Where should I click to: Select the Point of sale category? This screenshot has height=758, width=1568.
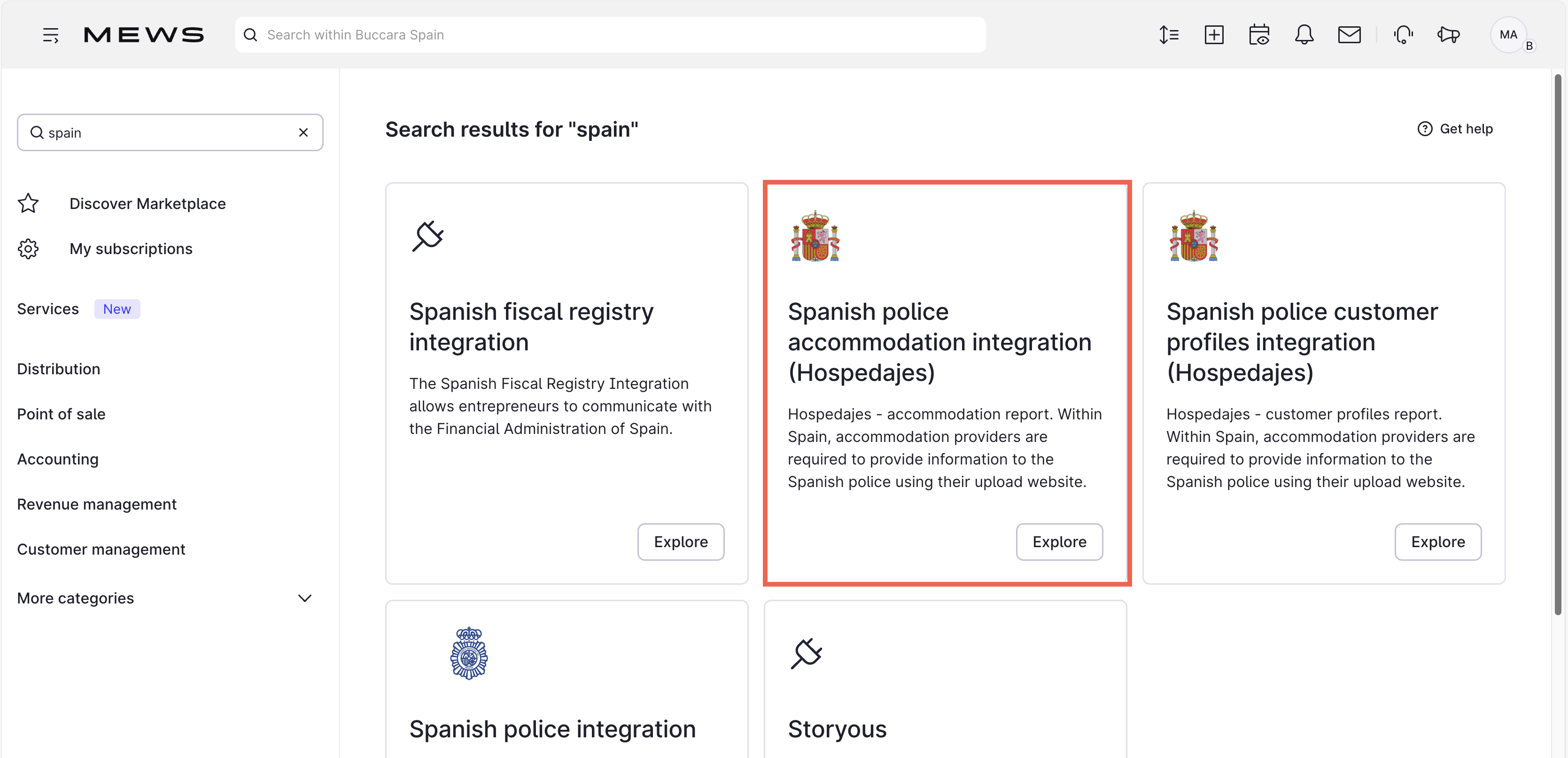point(61,414)
